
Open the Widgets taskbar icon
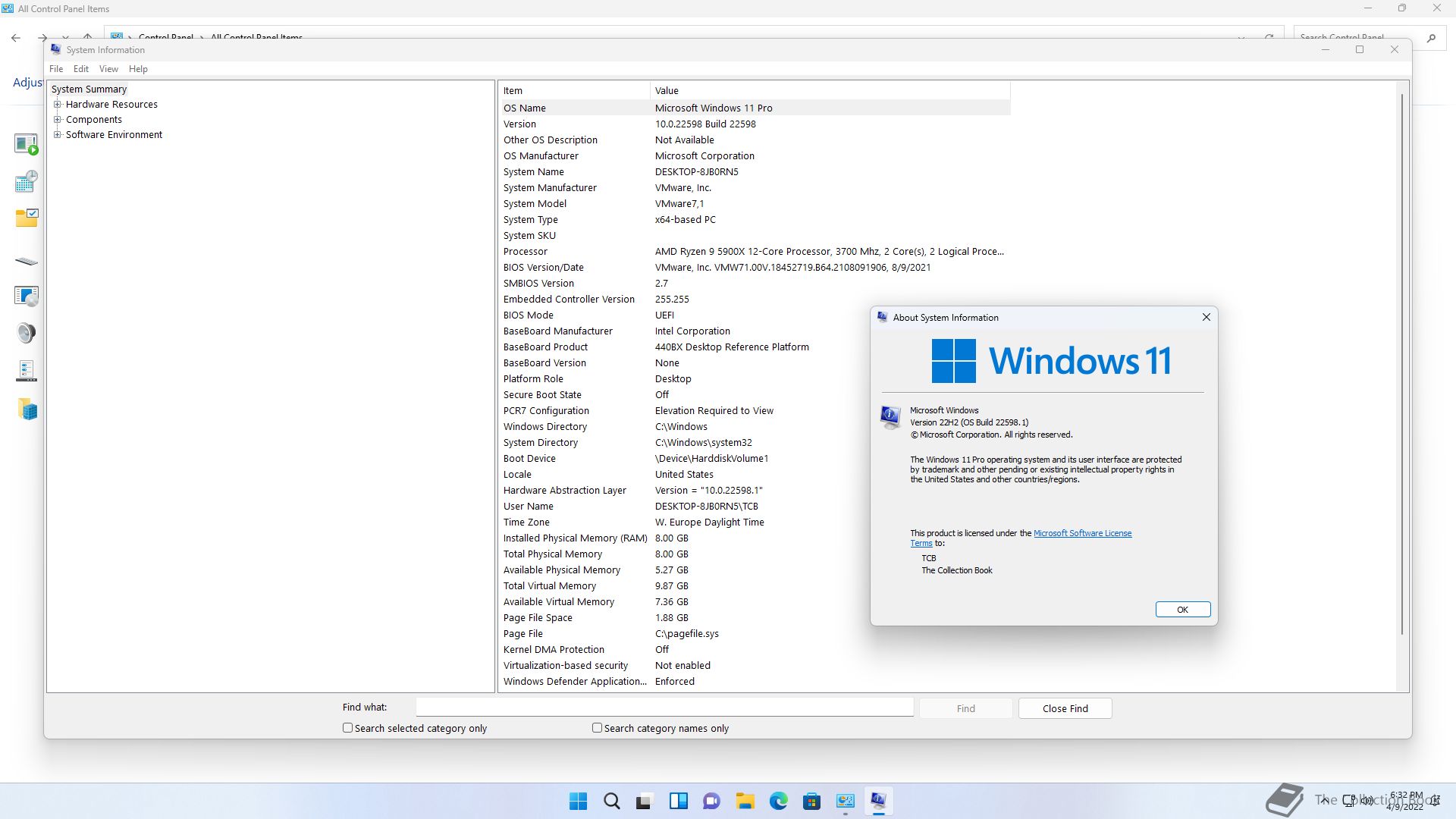[x=678, y=801]
